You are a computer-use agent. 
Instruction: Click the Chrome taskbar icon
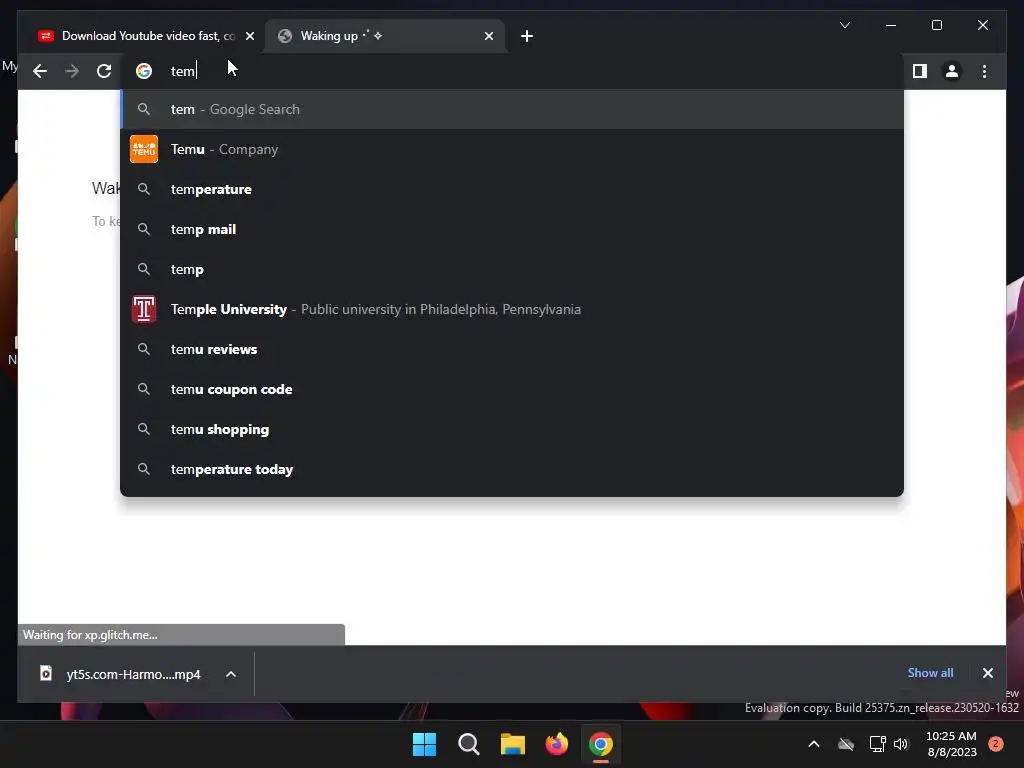coord(601,744)
